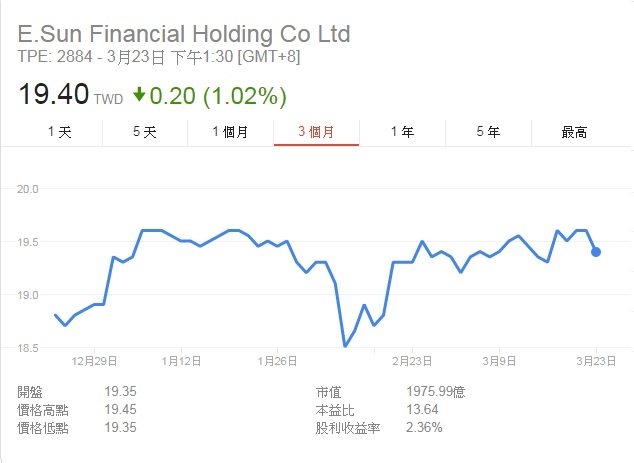Show the 5 年 price history
634x463 pixels.
488,132
